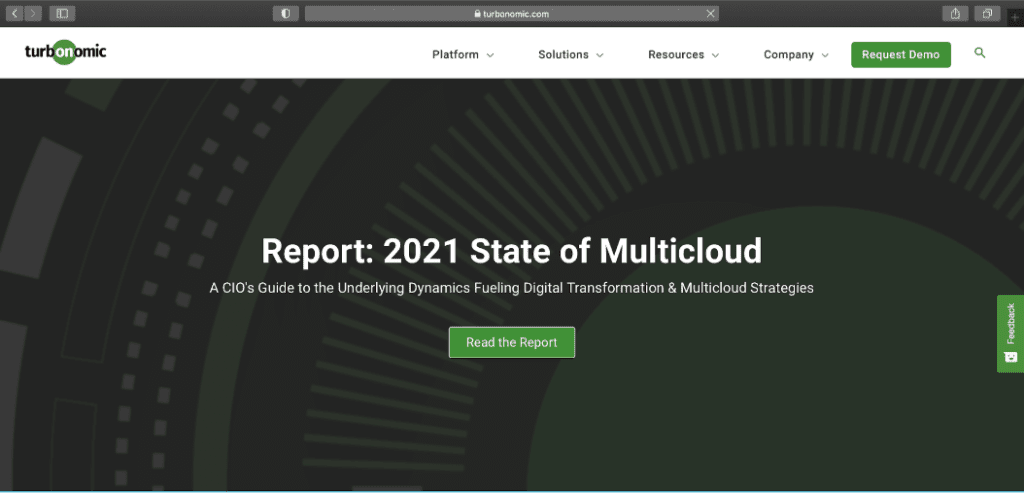This screenshot has height=493, width=1024.
Task: Open the Feedback side tab
Action: pos(1010,333)
